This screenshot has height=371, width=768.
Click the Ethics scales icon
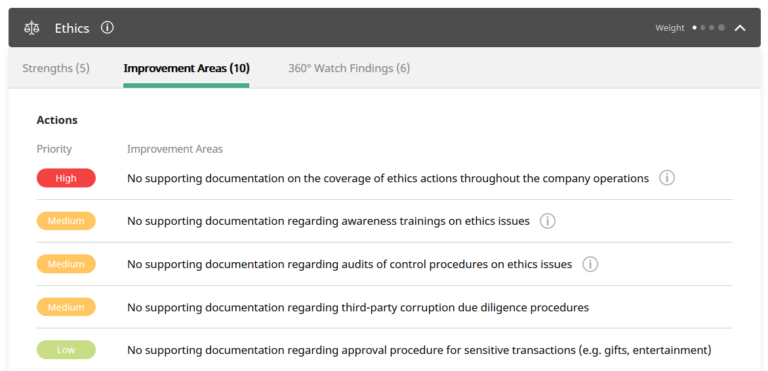pos(32,28)
